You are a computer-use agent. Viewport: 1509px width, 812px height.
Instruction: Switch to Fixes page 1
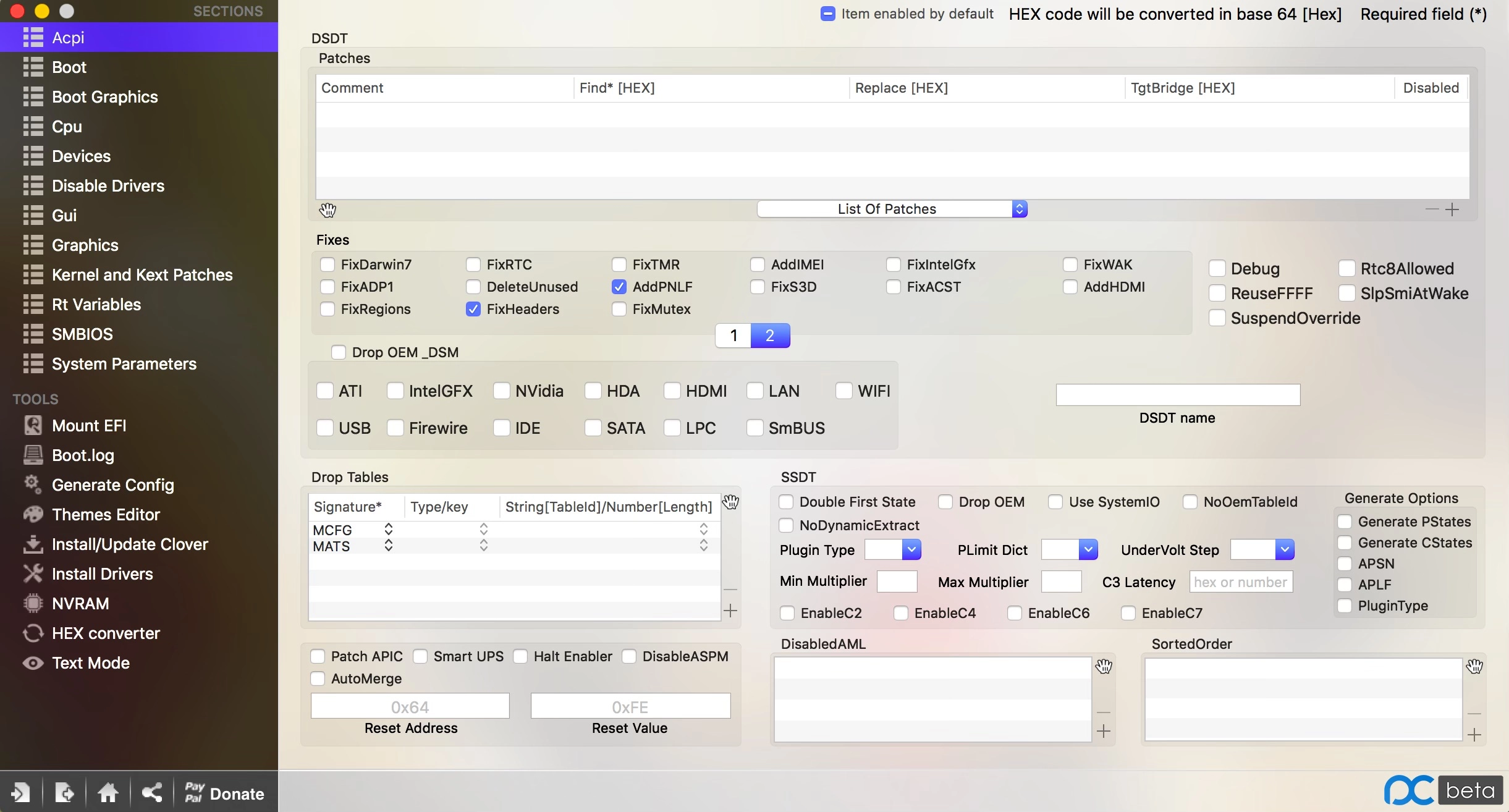point(733,336)
